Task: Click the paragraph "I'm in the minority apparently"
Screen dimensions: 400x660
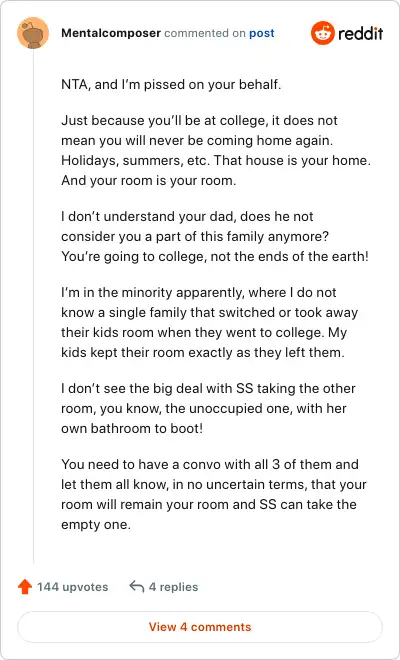Action: tap(209, 322)
